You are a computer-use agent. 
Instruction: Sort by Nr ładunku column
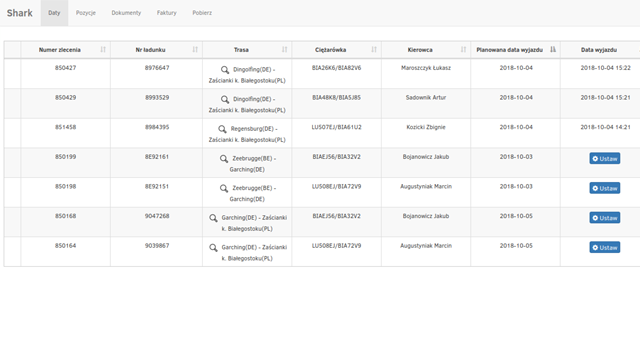click(x=156, y=50)
